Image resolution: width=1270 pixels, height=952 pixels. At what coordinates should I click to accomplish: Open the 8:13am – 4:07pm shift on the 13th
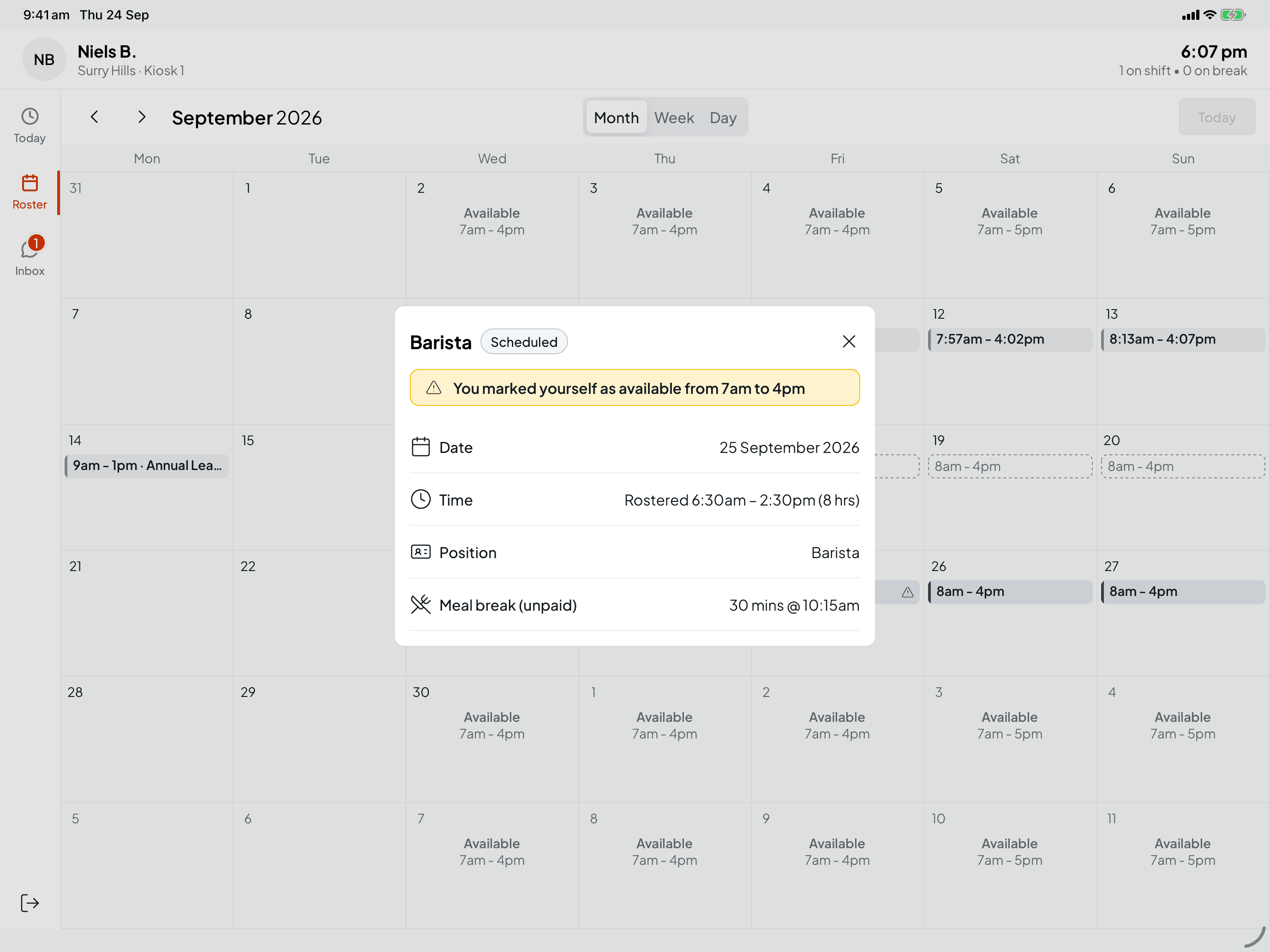tap(1183, 339)
